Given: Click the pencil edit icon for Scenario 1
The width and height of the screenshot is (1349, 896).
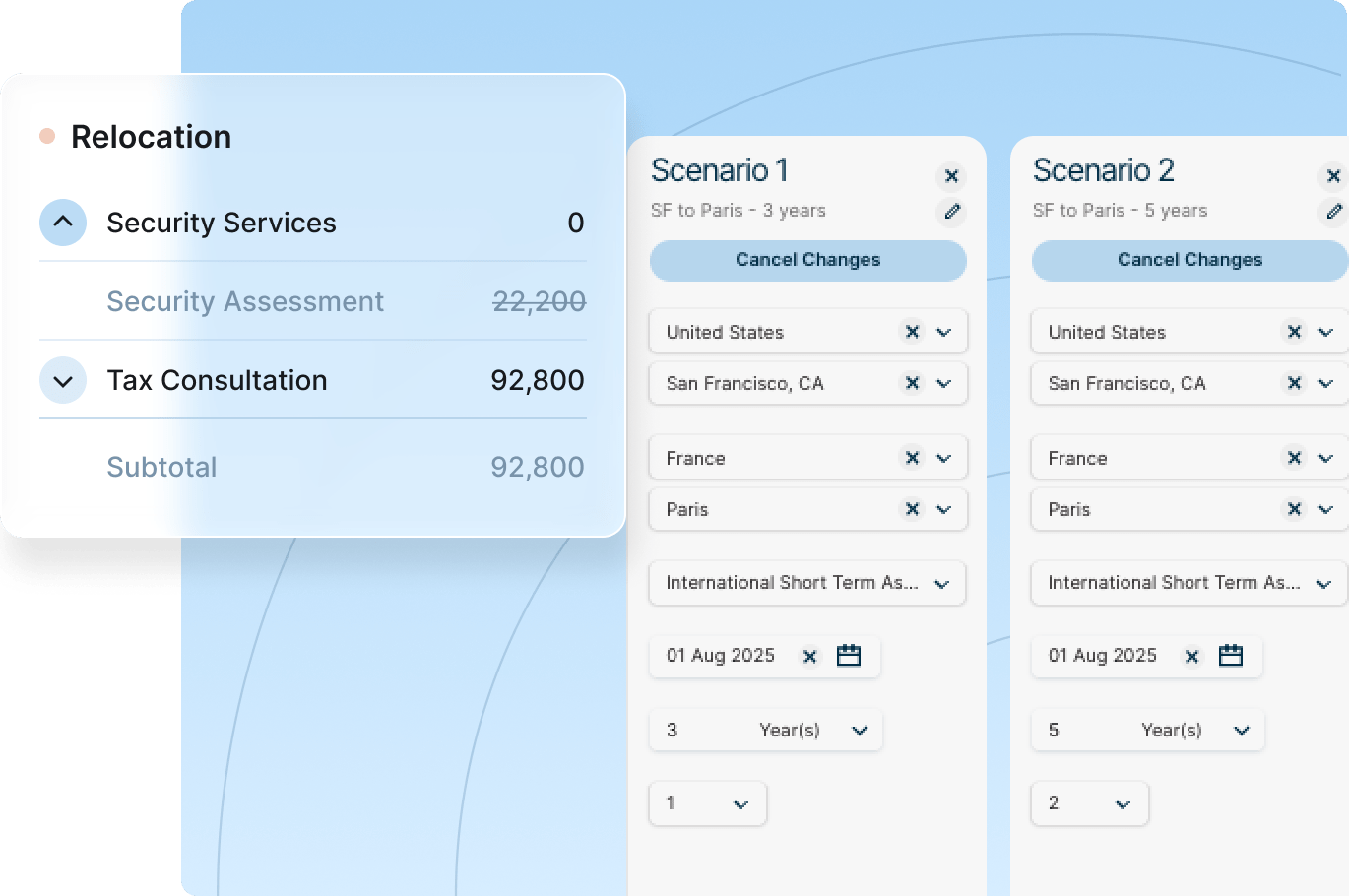Looking at the screenshot, I should (951, 212).
